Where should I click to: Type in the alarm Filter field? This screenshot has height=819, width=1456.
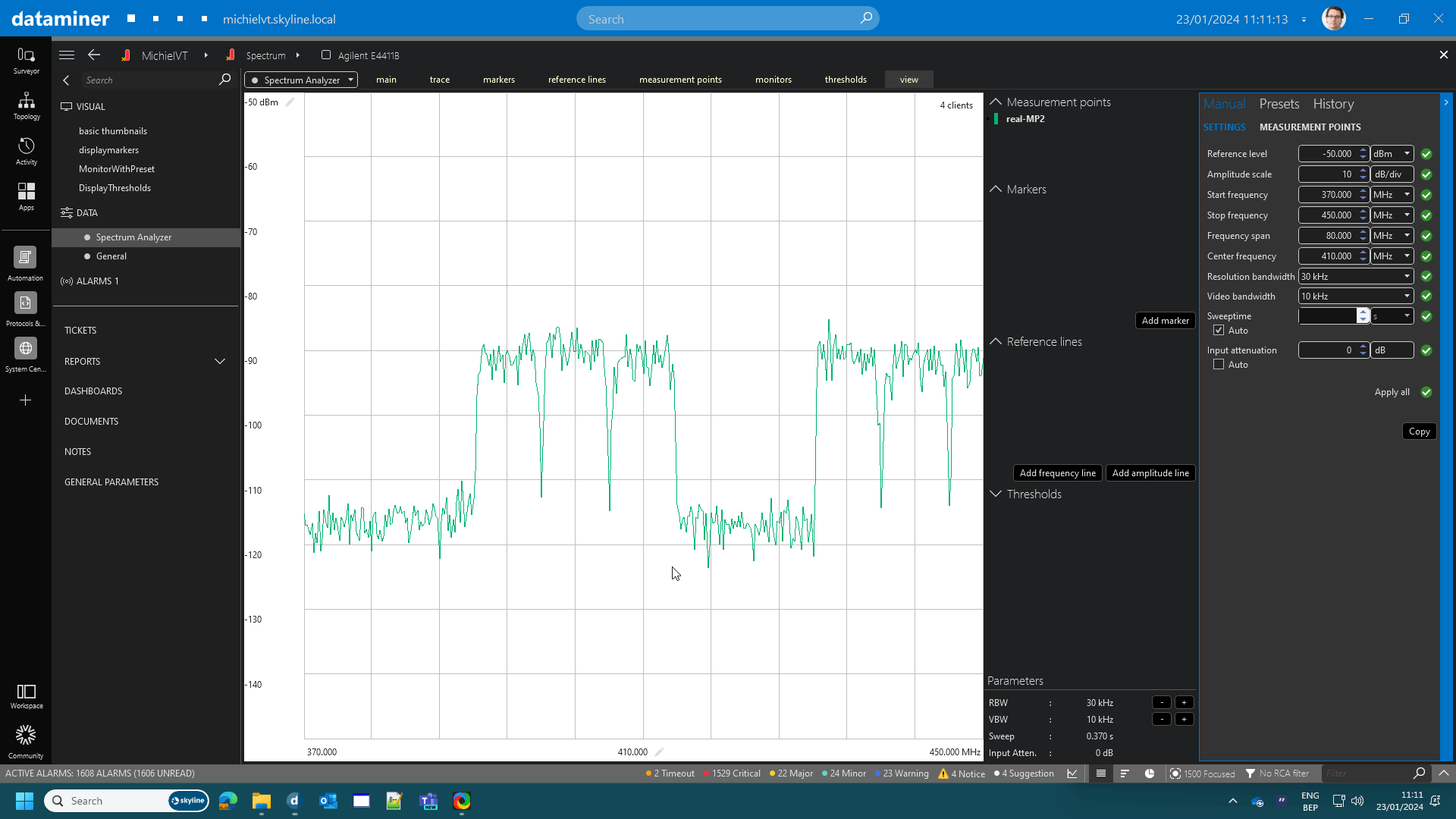(1365, 773)
